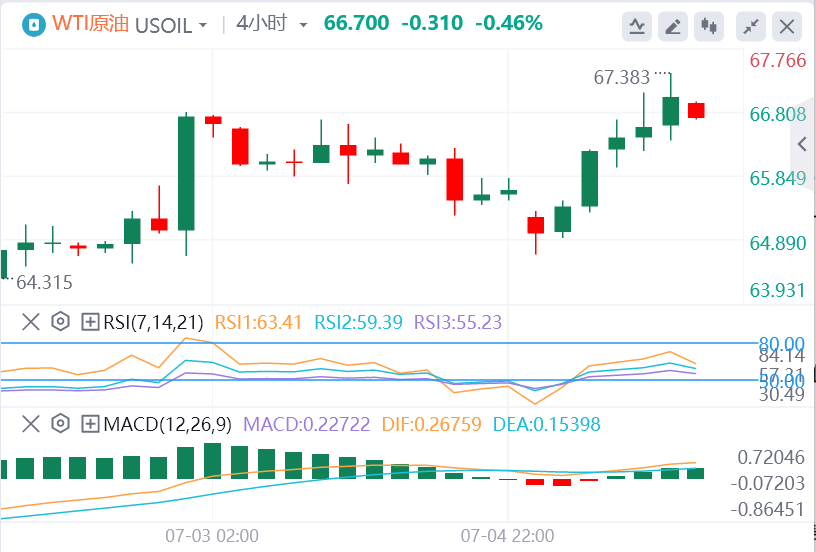Collapse the chart from fullscreen view
Screen dimensions: 816x552
coord(751,25)
